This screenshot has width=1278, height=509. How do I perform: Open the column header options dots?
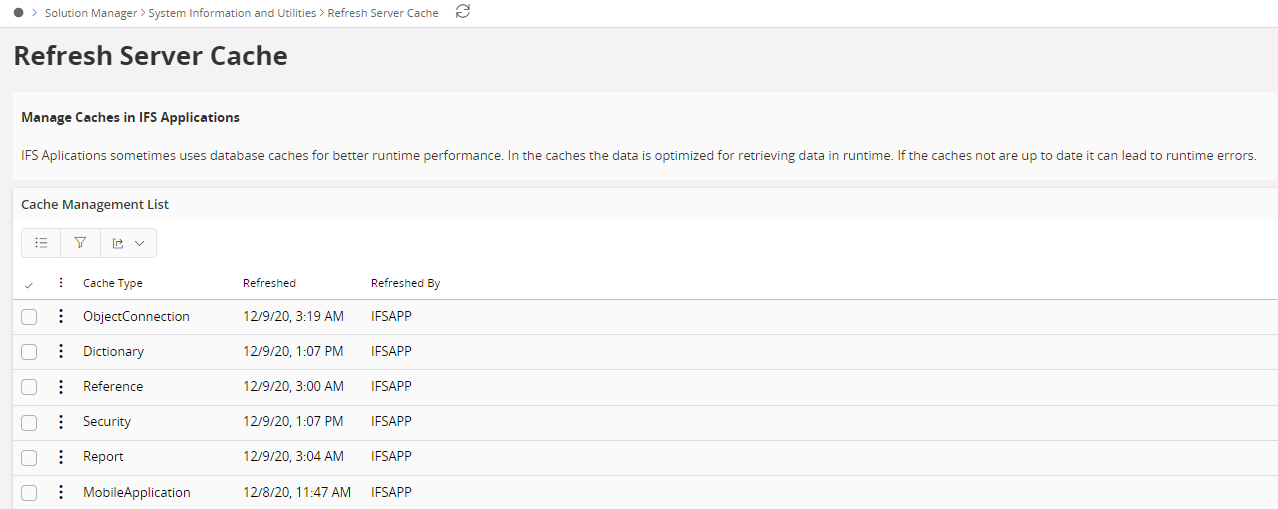point(61,283)
